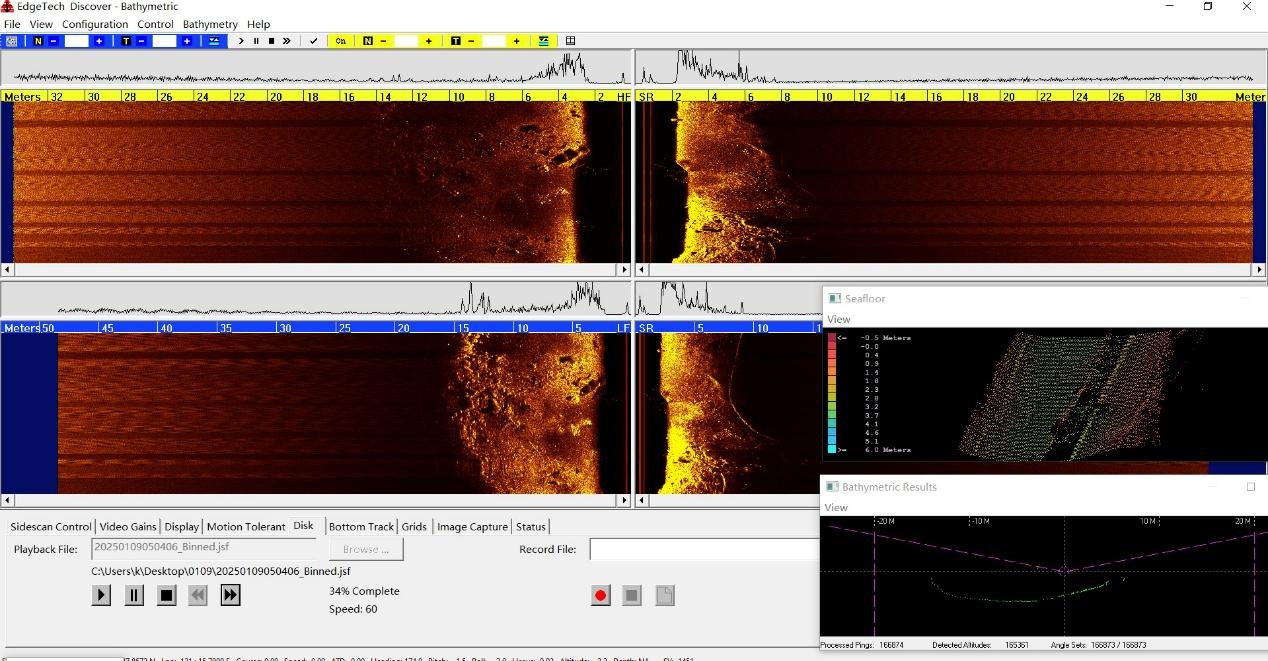Open the Configuration menu
1268x661 pixels.
tap(95, 24)
